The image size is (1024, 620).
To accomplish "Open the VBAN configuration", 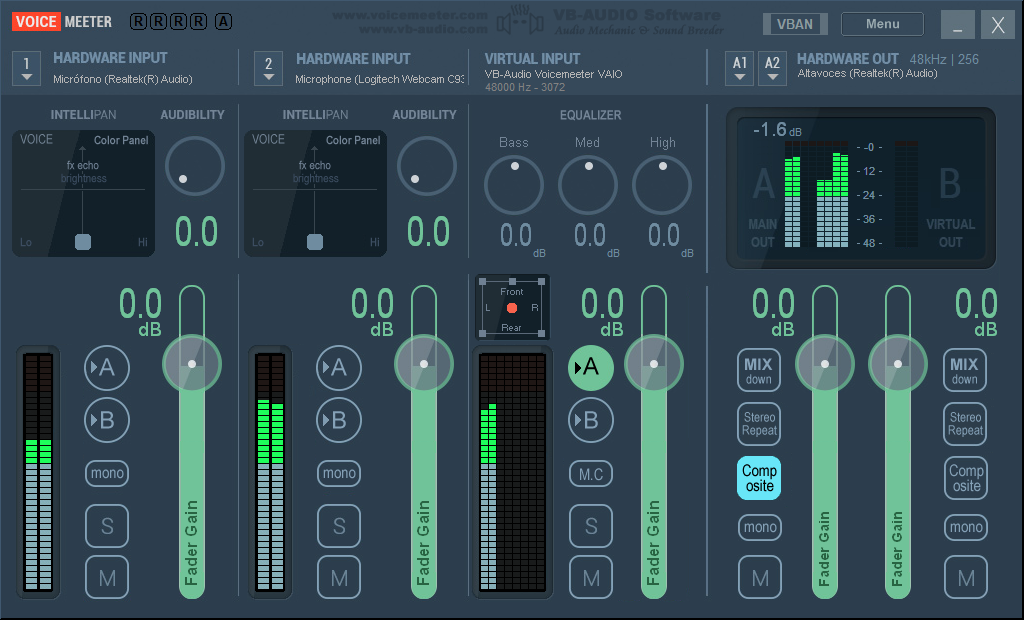I will coord(795,24).
